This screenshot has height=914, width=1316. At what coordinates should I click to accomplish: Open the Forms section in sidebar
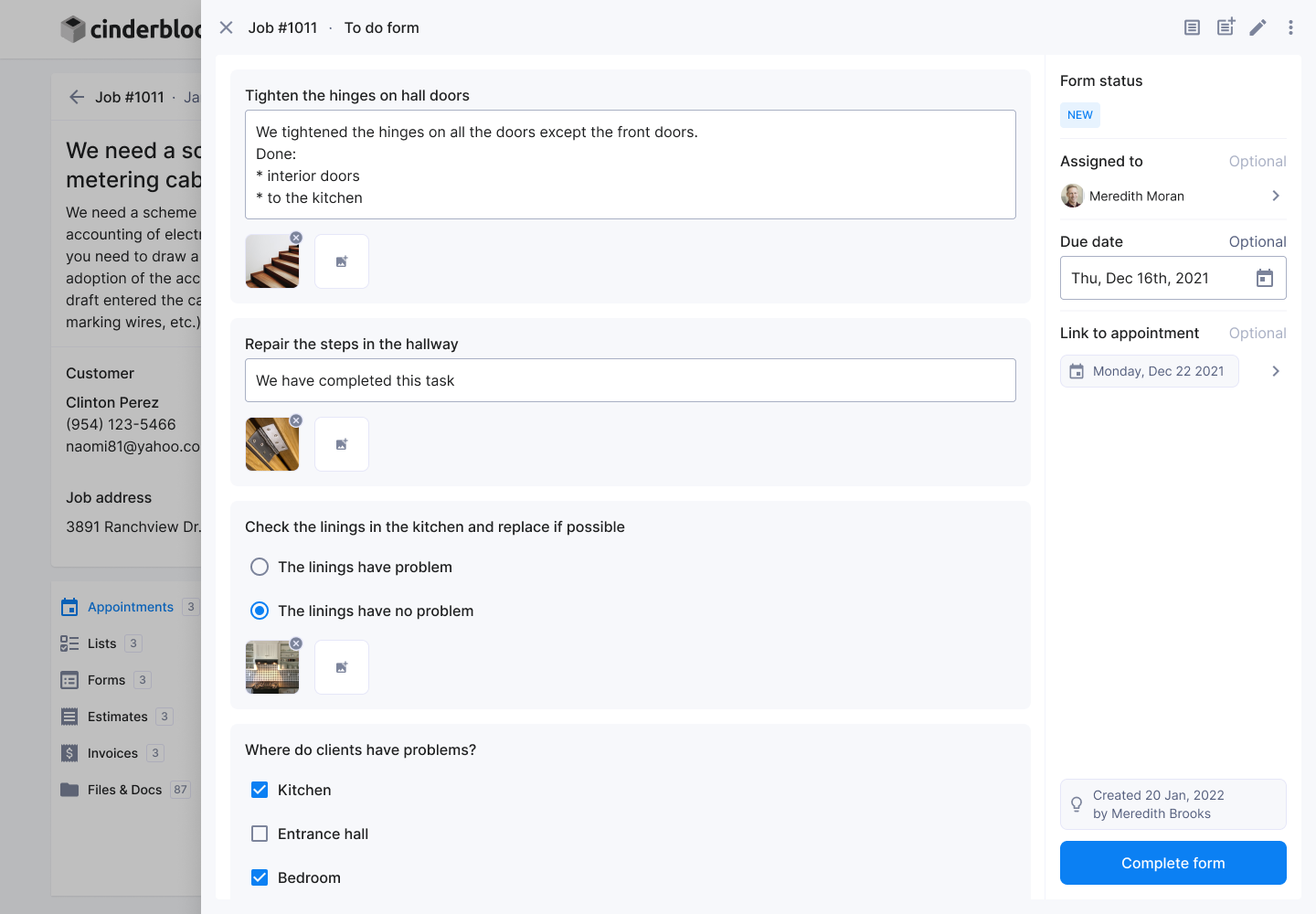[106, 680]
